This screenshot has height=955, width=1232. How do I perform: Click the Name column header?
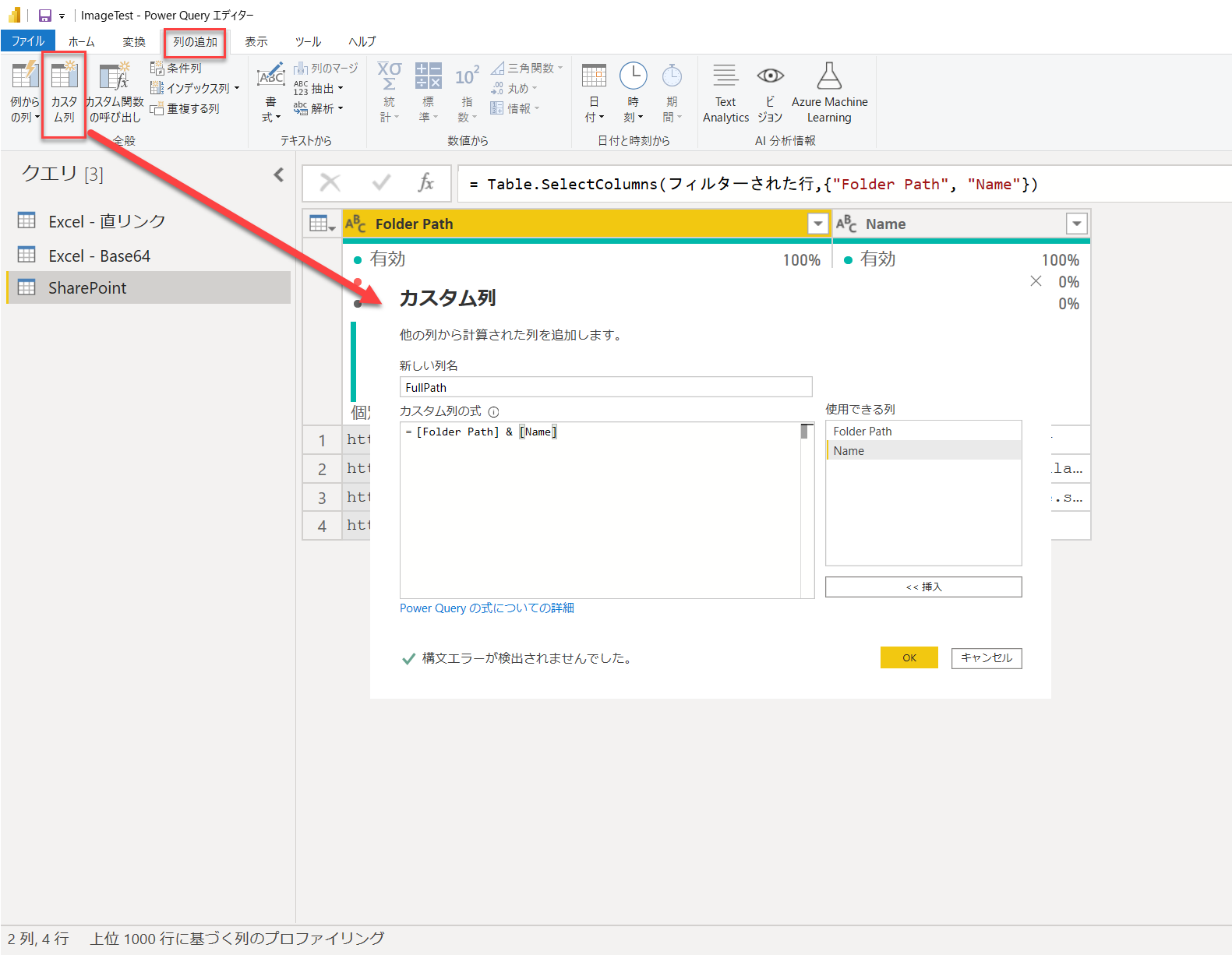[961, 224]
